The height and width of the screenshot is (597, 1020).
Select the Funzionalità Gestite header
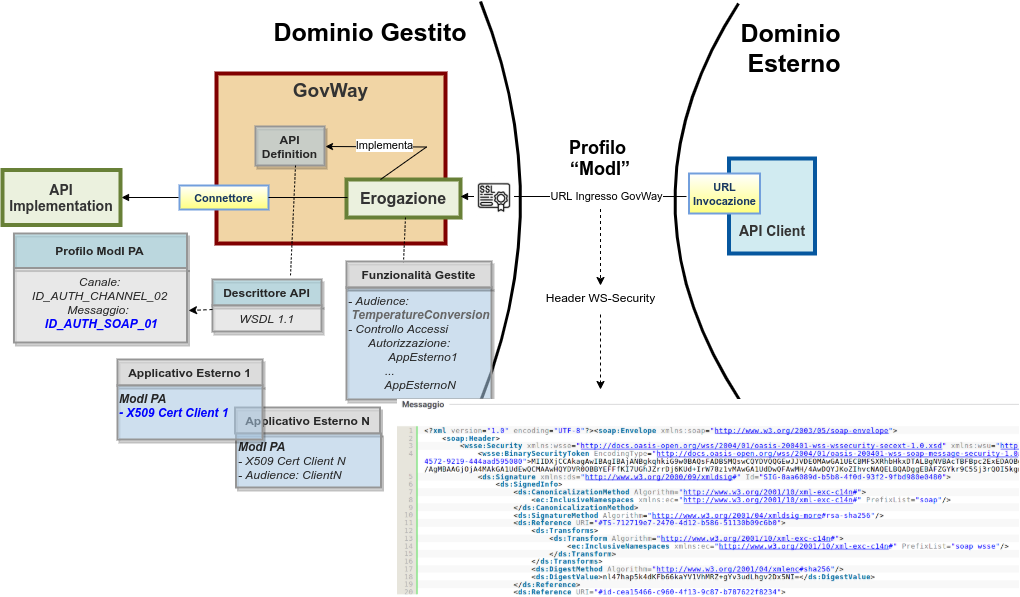(418, 275)
